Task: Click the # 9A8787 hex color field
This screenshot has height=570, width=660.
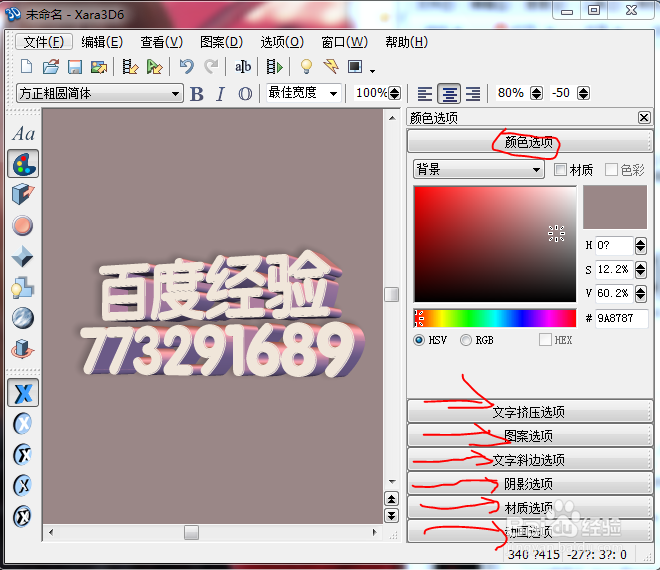Action: coord(621,318)
